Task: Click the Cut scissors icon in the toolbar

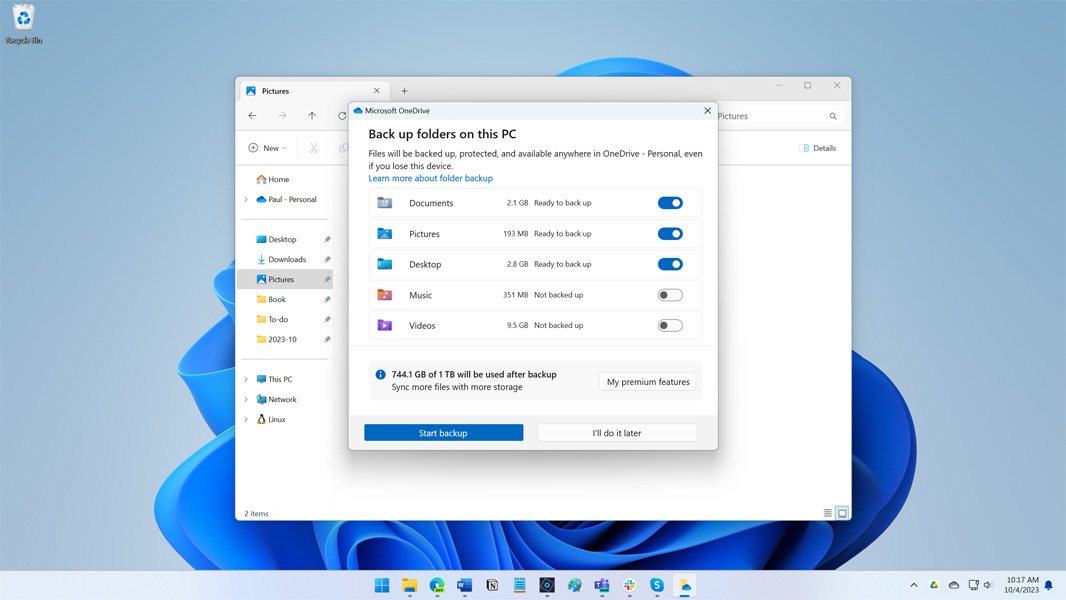Action: 314,147
